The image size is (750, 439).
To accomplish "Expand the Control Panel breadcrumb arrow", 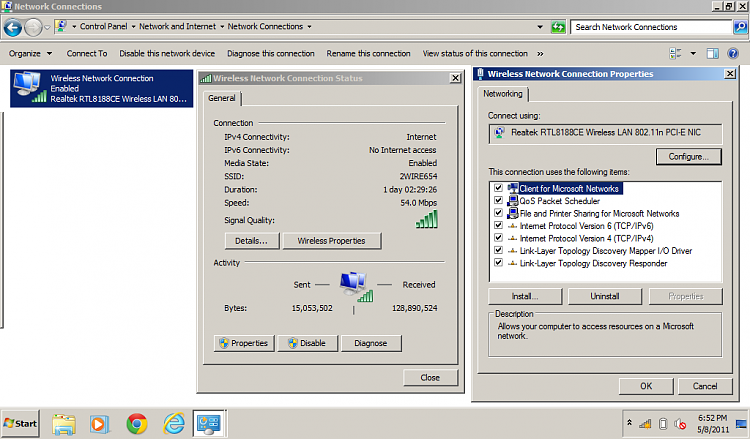I will point(133,27).
